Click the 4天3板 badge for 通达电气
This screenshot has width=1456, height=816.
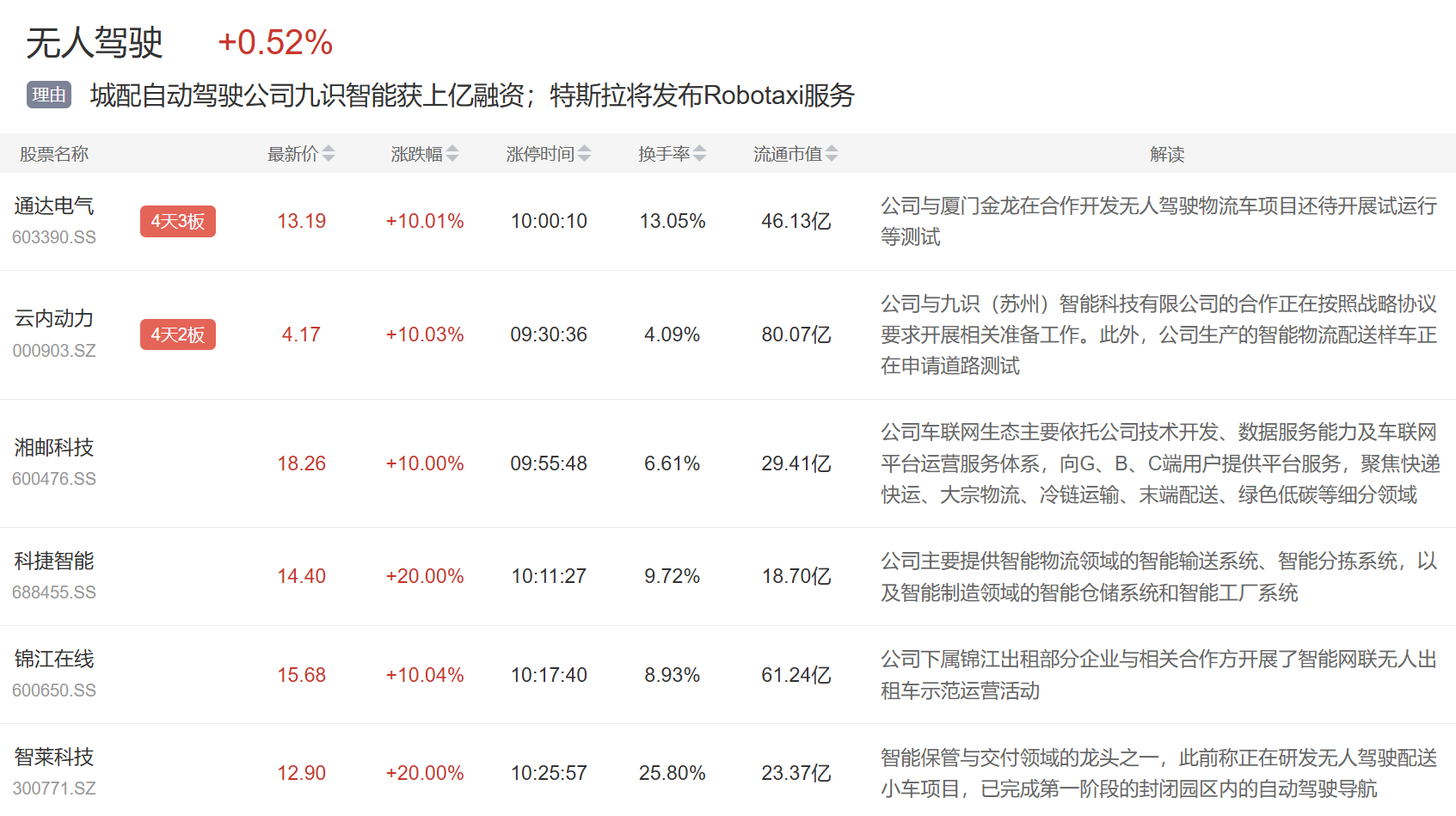pyautogui.click(x=178, y=222)
